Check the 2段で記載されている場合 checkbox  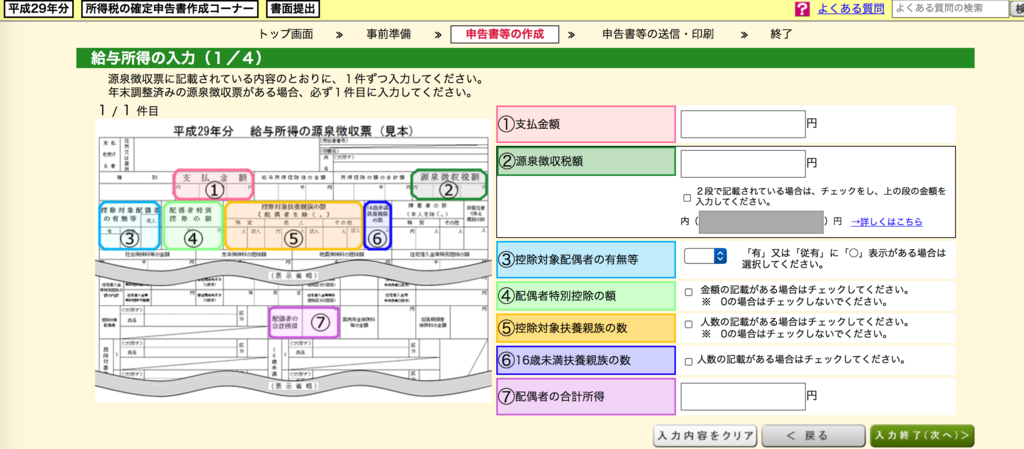(x=686, y=197)
